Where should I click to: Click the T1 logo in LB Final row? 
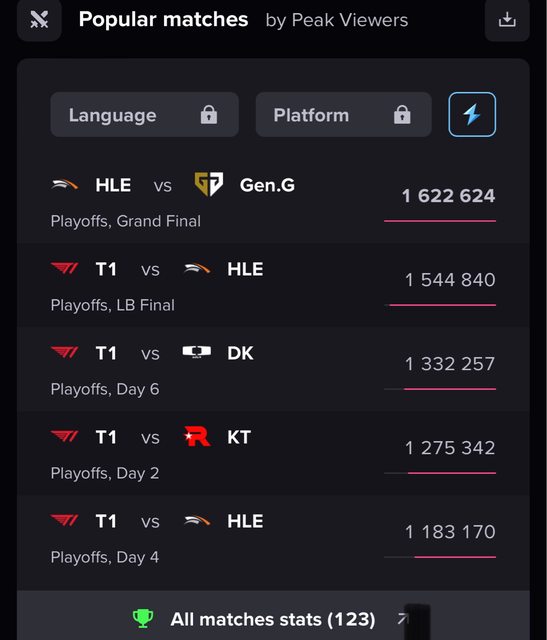click(x=64, y=269)
